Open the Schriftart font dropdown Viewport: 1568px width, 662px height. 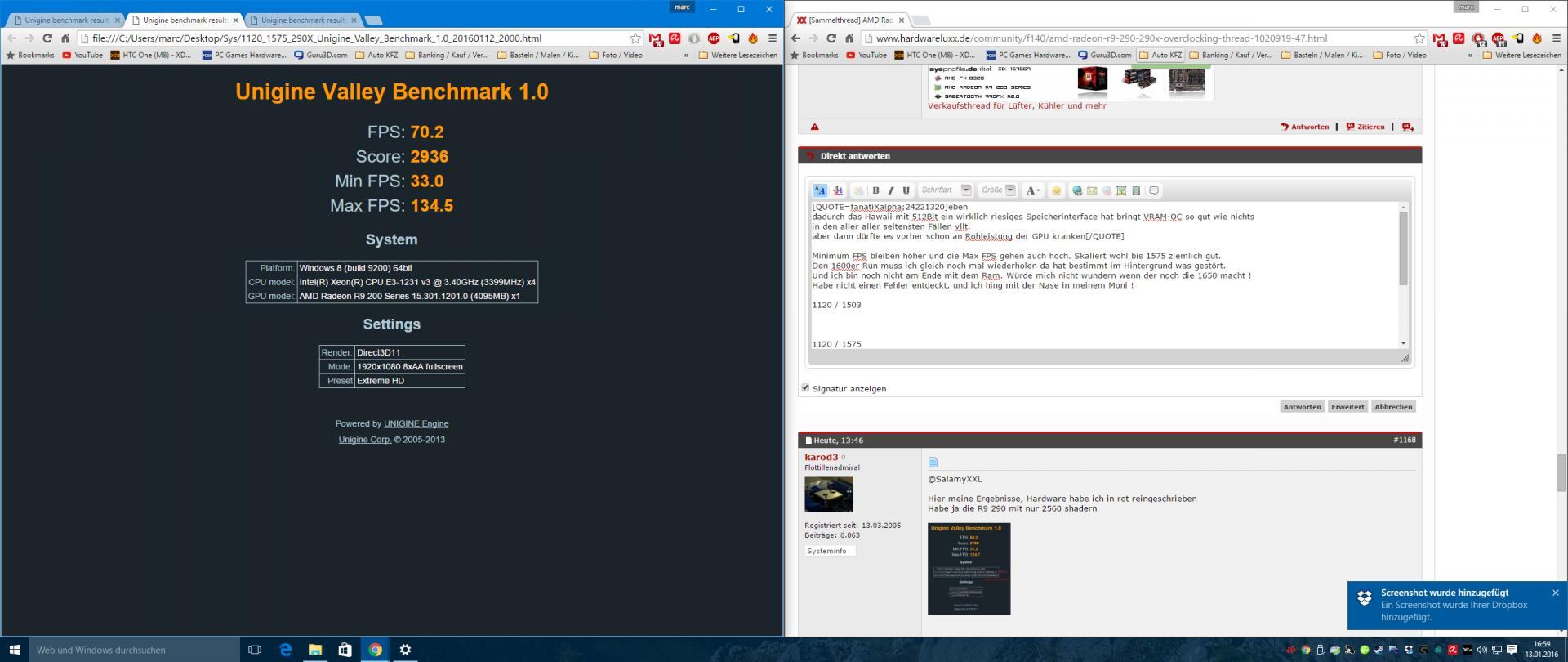[x=946, y=190]
